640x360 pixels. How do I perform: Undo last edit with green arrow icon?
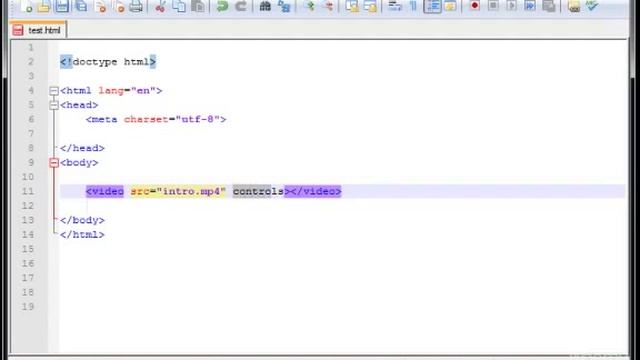[x=222, y=6]
